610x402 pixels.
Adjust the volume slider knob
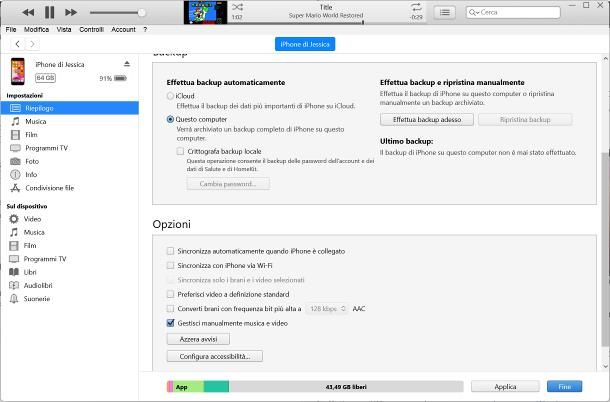click(142, 12)
